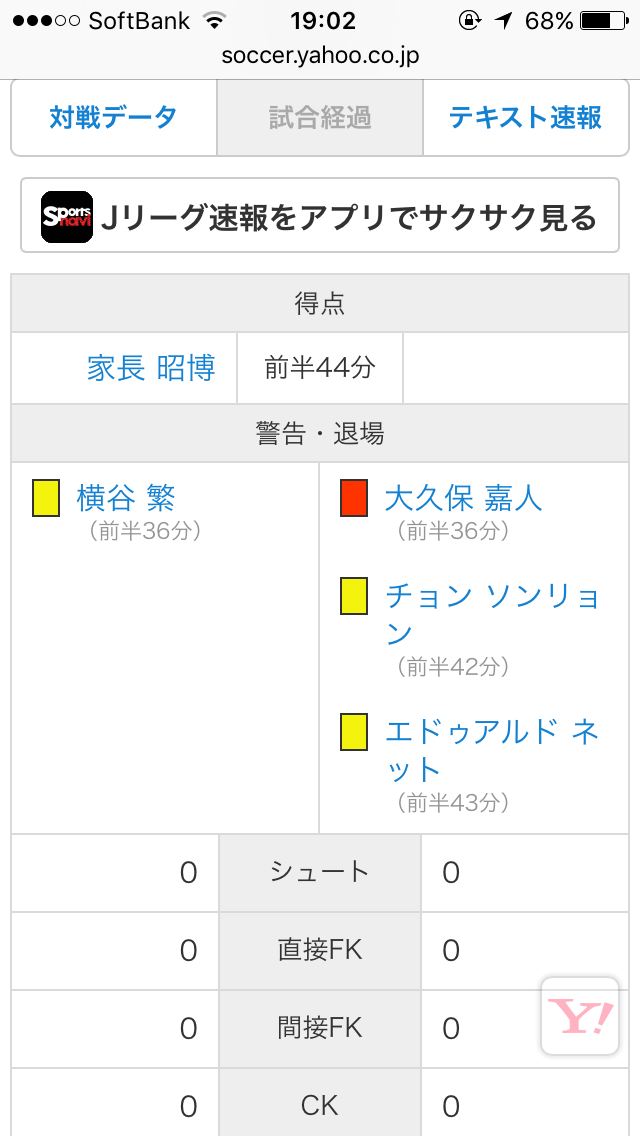Tap the yellow card next to チョン ソンリョン
Image resolution: width=640 pixels, height=1136 pixels.
pyautogui.click(x=354, y=596)
